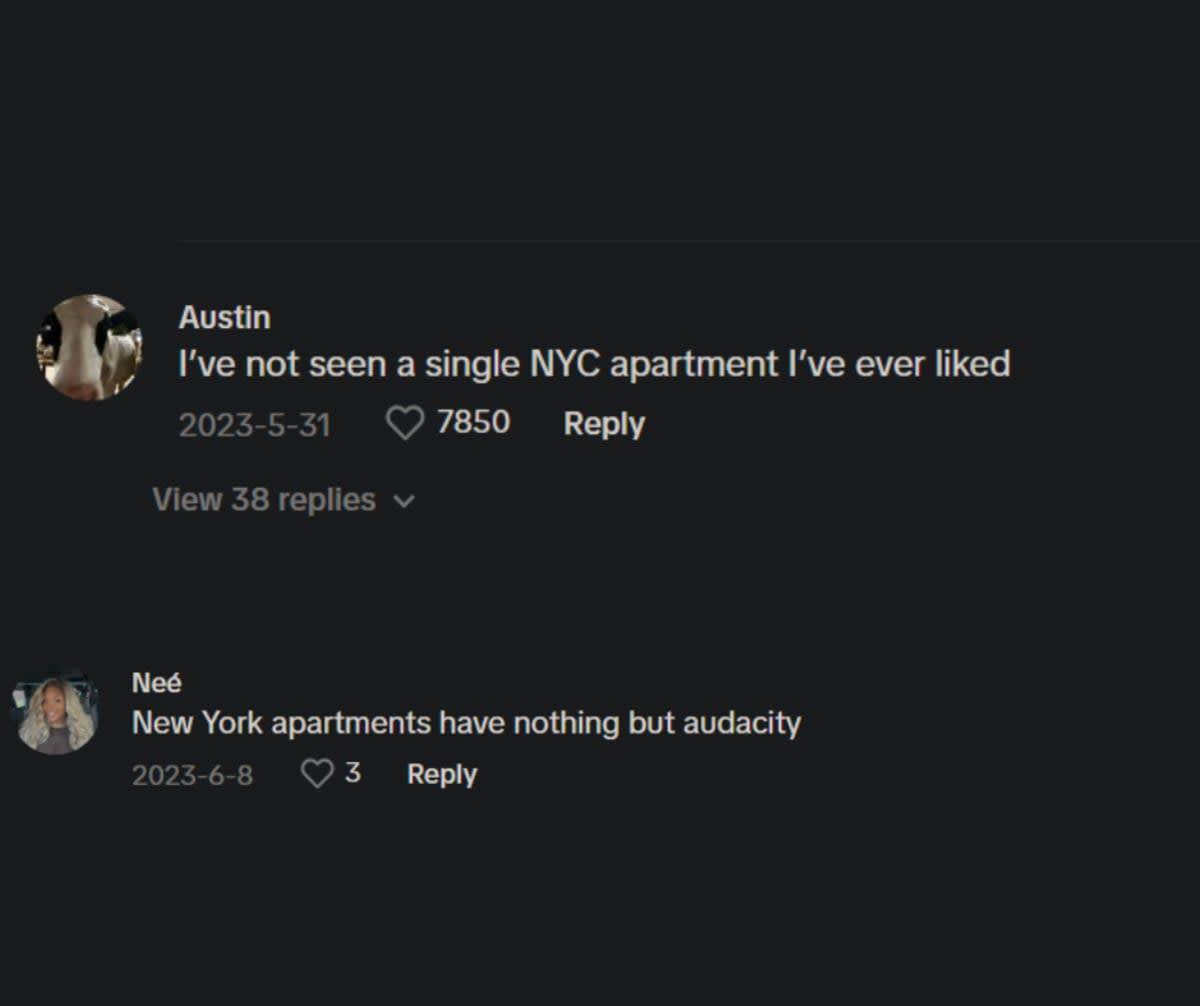The width and height of the screenshot is (1200, 1006).
Task: Reply to Austin's comment
Action: [x=604, y=424]
